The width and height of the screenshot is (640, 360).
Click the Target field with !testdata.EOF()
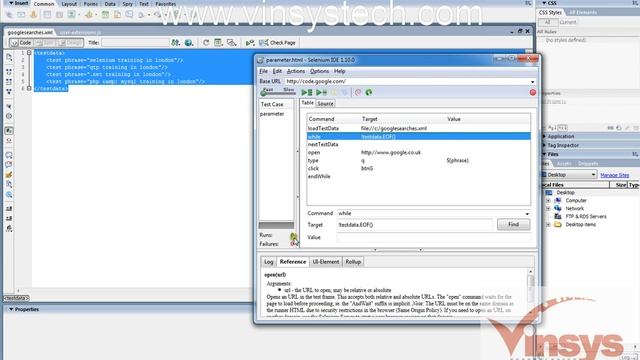[x=414, y=225]
